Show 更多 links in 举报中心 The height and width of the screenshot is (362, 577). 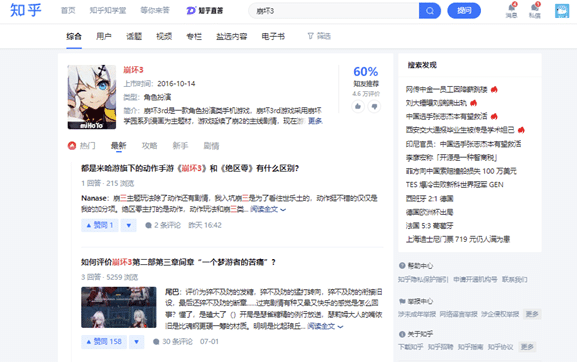tap(532, 314)
